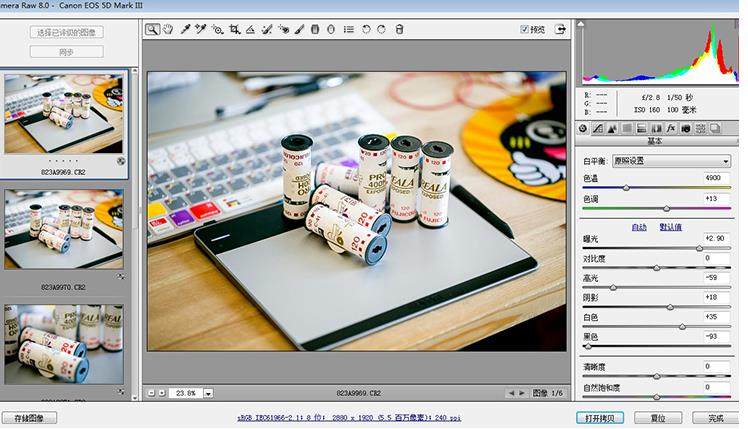The width and height of the screenshot is (748, 429).
Task: Click the 阴影 shadows value field +18
Action: pyautogui.click(x=717, y=297)
